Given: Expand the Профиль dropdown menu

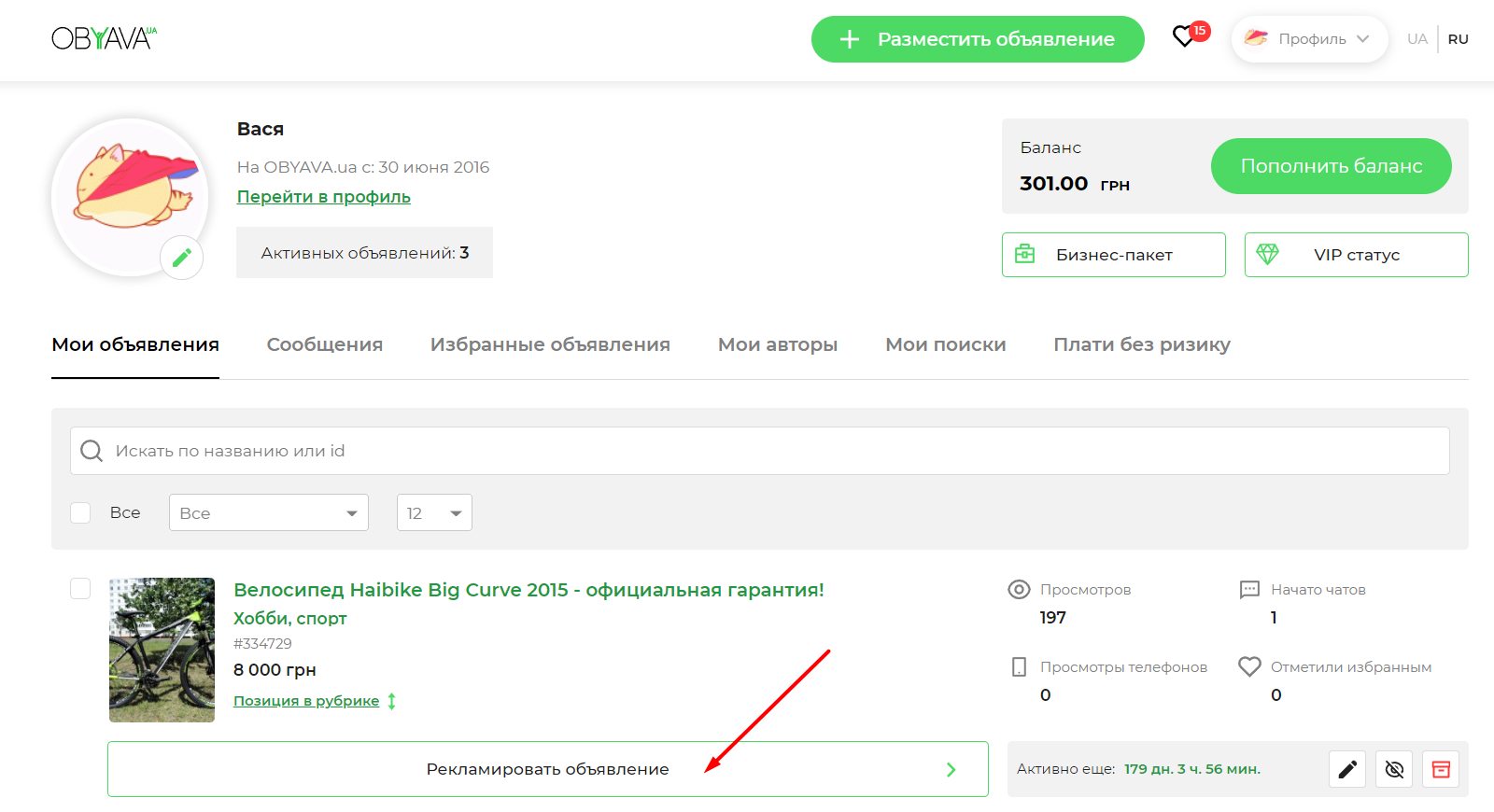Looking at the screenshot, I should click(x=1309, y=39).
